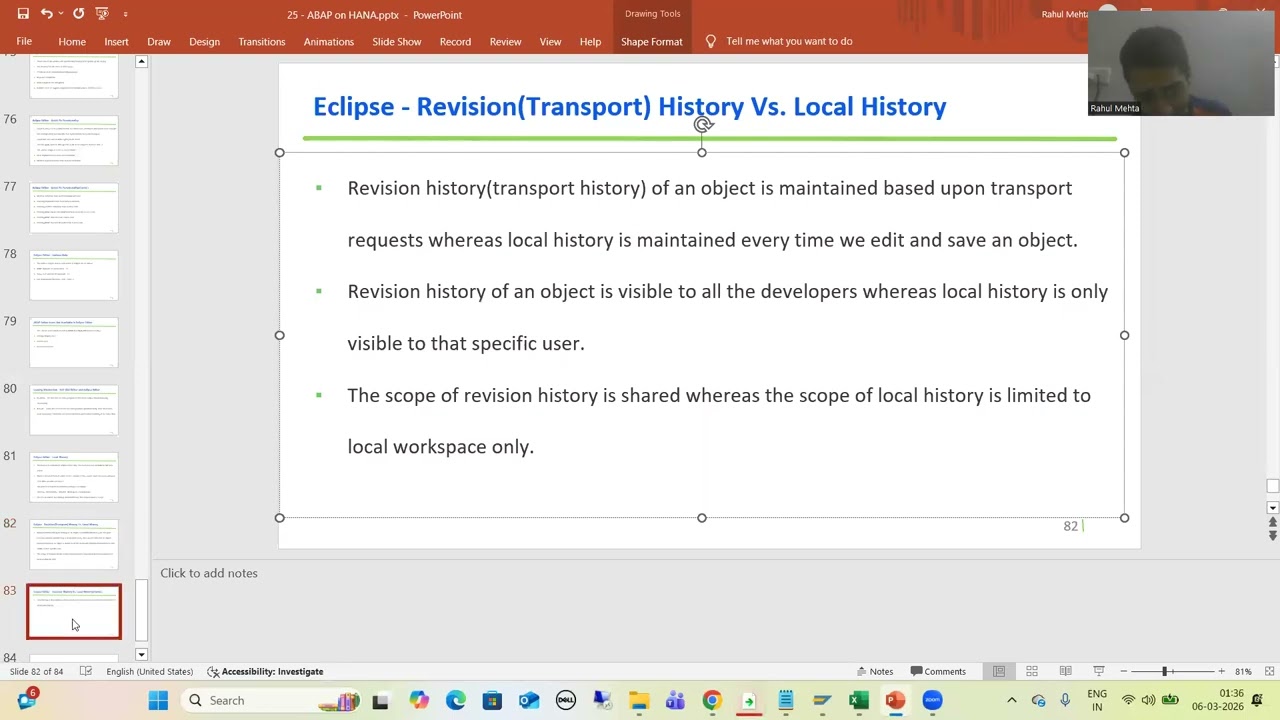This screenshot has width=1280, height=720.
Task: Select the Slide Show tab
Action: pos(397,41)
